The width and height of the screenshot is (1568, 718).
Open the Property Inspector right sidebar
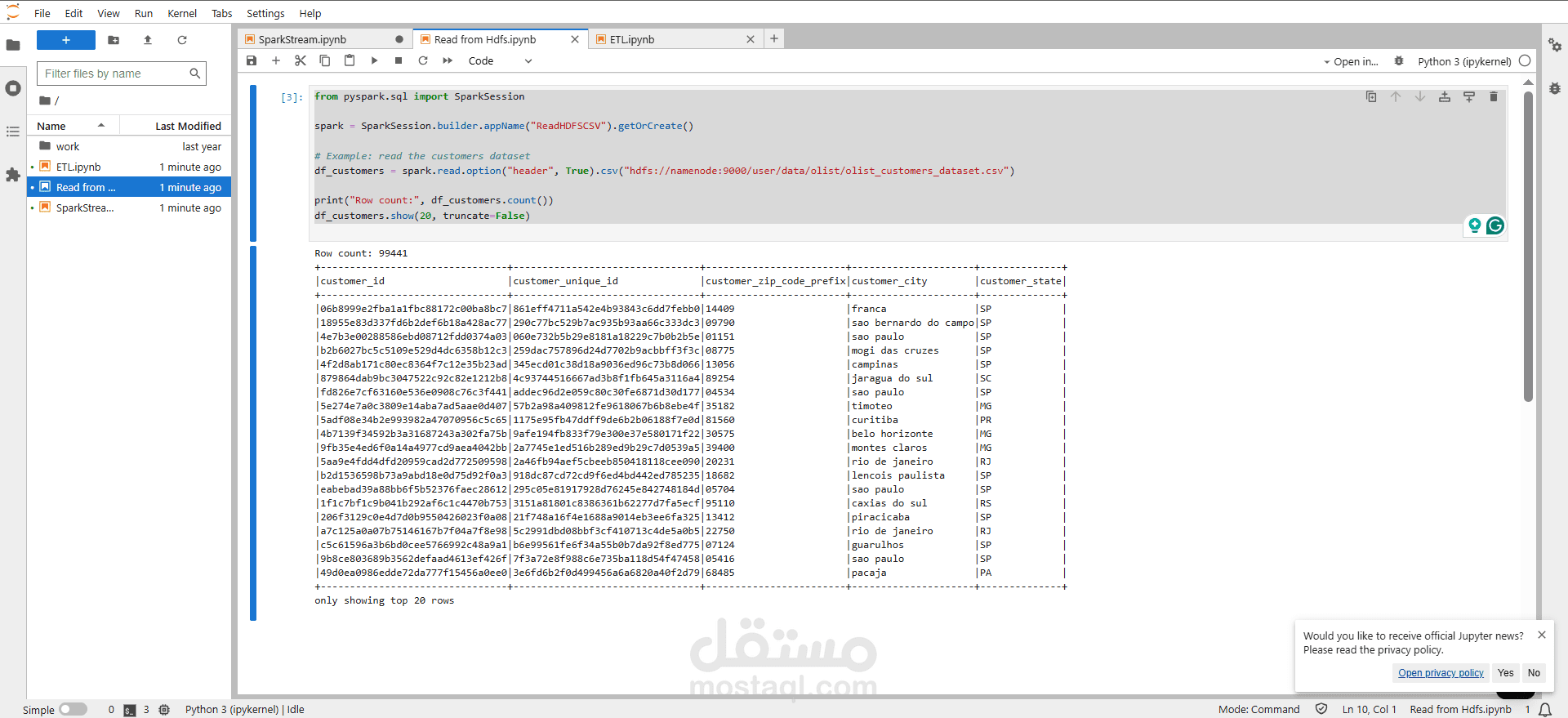point(1555,45)
